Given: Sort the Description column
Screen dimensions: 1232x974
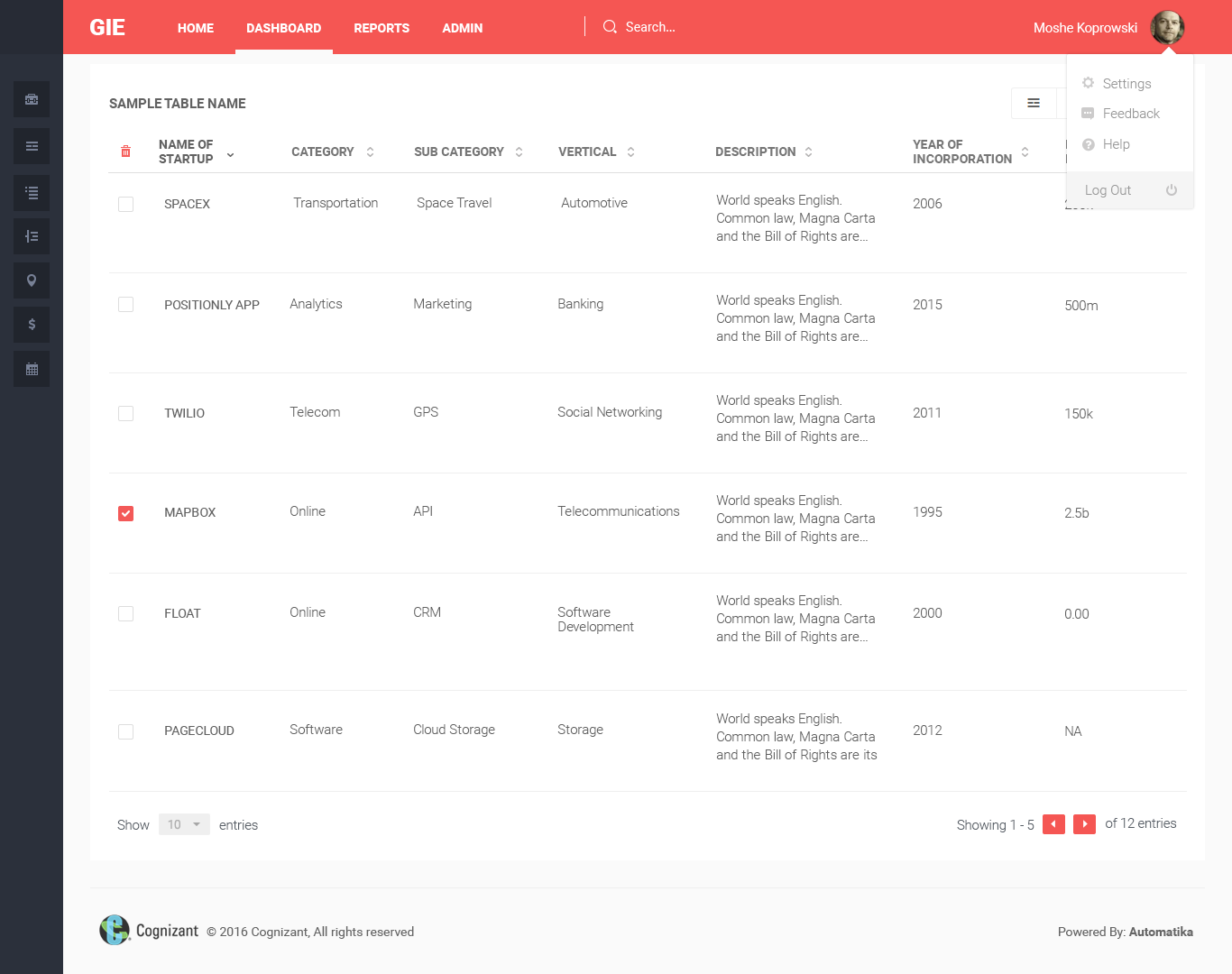Looking at the screenshot, I should pos(808,152).
